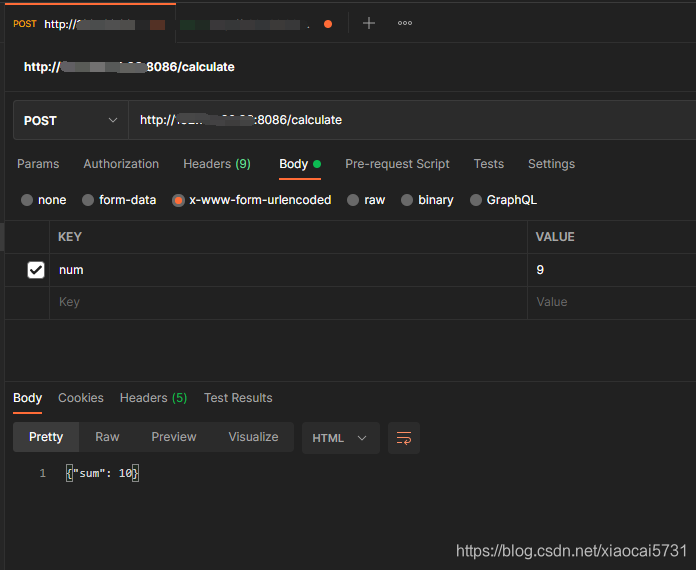Select the GraphQL body type
696x570 pixels.
click(475, 200)
